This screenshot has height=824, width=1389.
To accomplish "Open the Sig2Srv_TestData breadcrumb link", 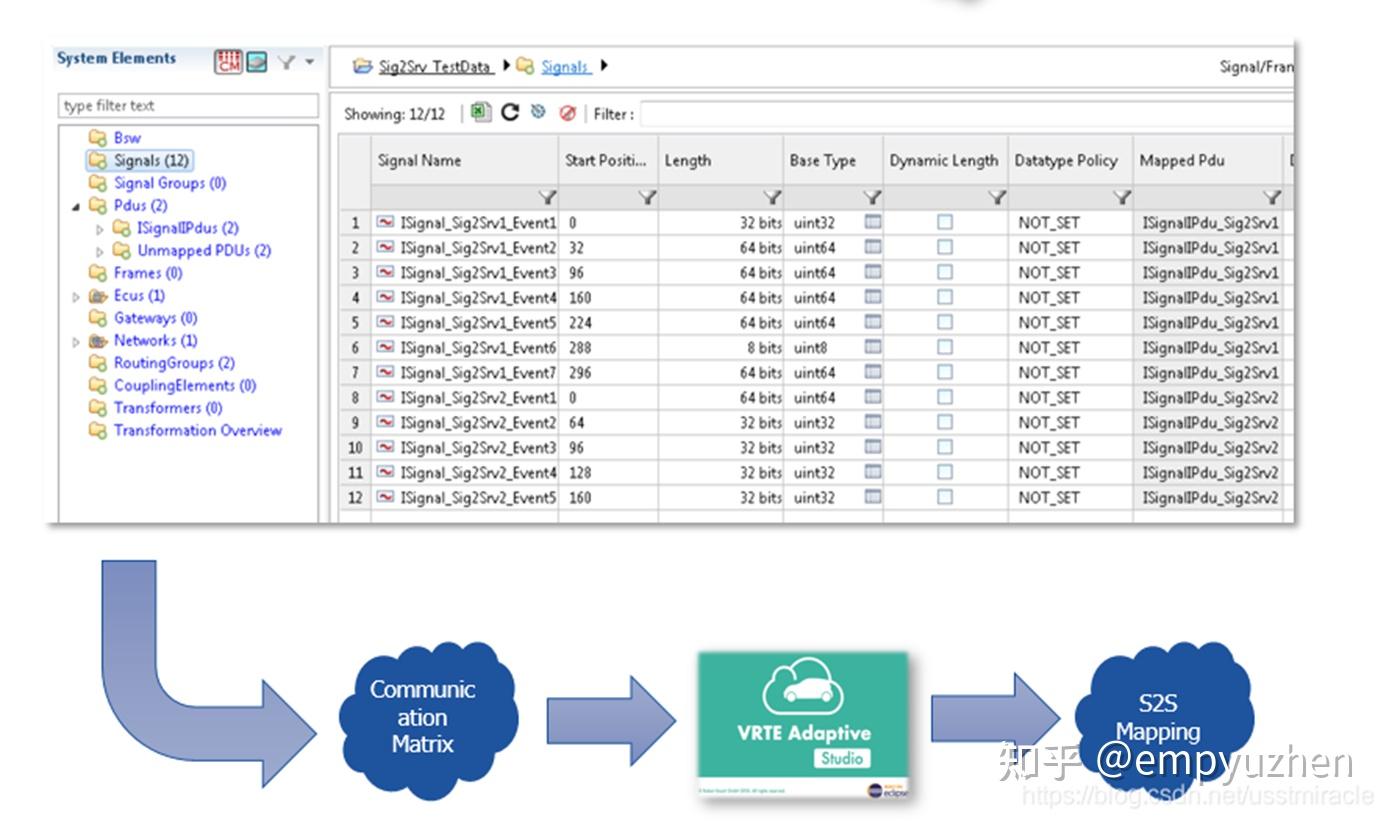I will click(435, 67).
